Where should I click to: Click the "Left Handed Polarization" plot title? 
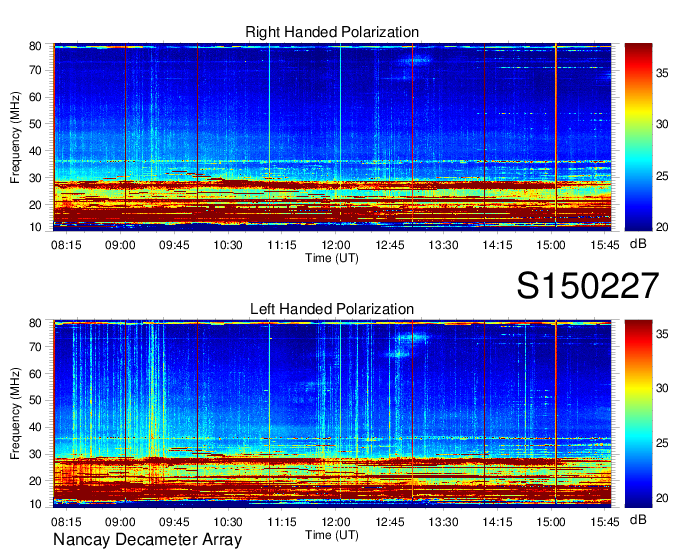(332, 309)
